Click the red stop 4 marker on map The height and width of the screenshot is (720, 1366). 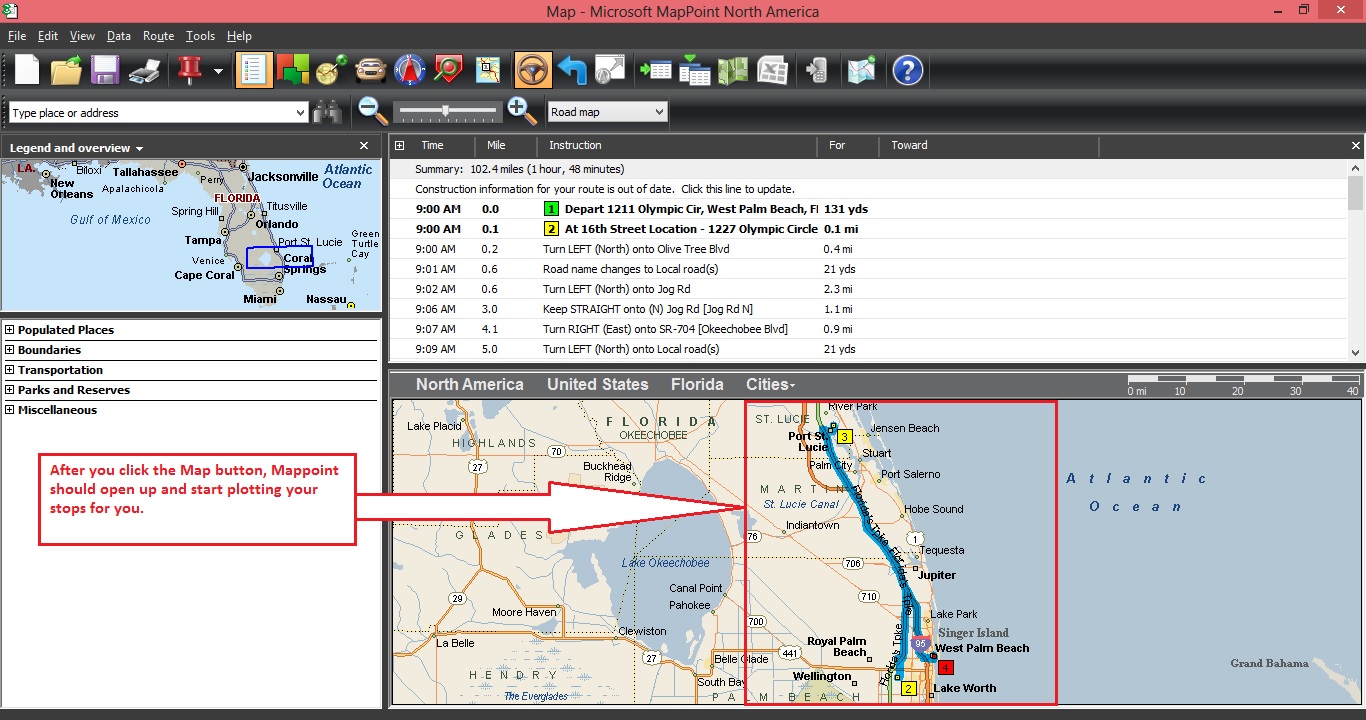[x=946, y=668]
